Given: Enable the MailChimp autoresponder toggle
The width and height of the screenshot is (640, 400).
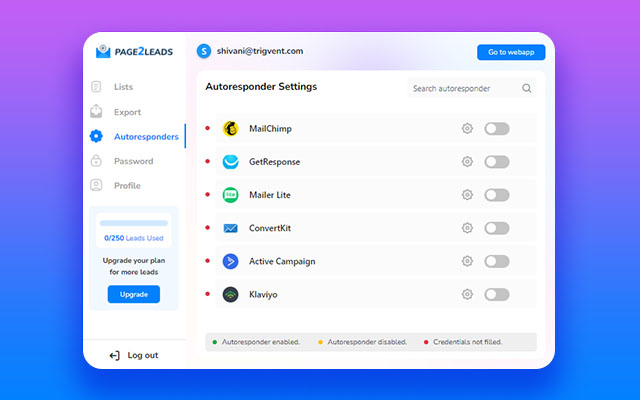Looking at the screenshot, I should point(496,129).
